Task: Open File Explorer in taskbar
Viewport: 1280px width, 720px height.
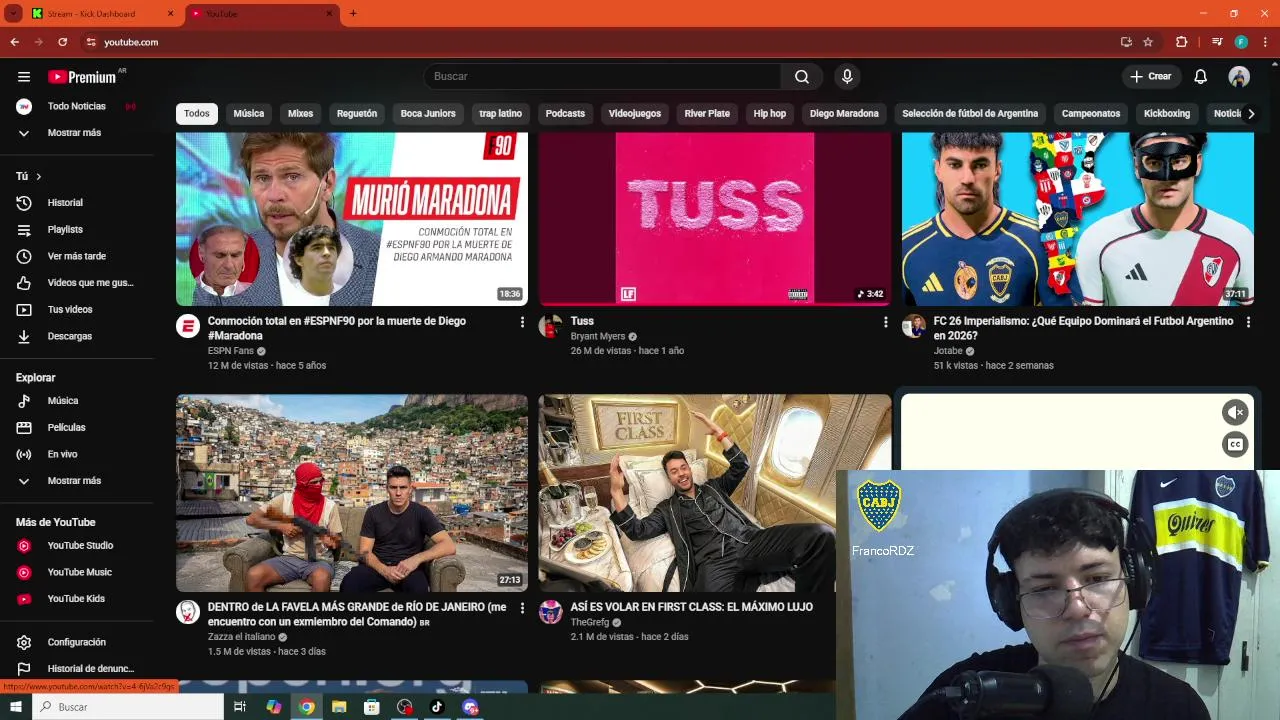Action: point(339,707)
